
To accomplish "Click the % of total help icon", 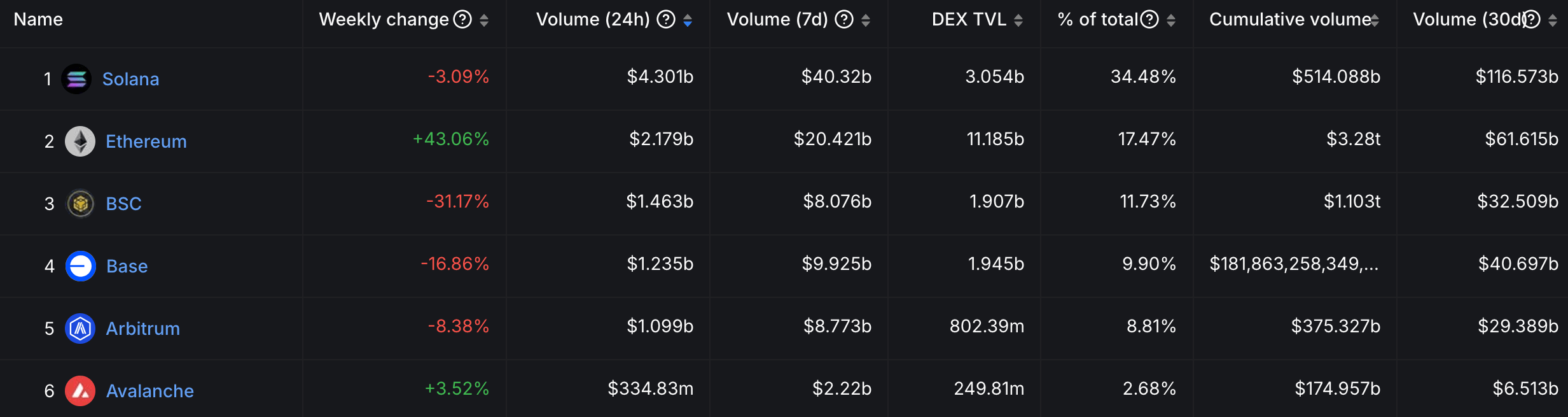I will click(x=1149, y=20).
